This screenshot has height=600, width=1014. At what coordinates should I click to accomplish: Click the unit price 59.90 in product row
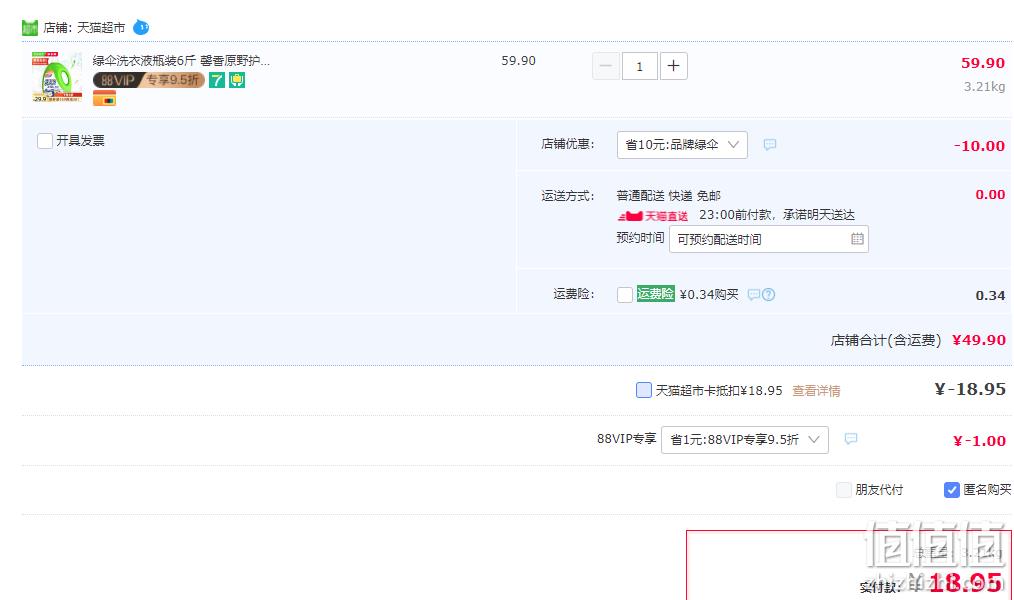coord(519,61)
